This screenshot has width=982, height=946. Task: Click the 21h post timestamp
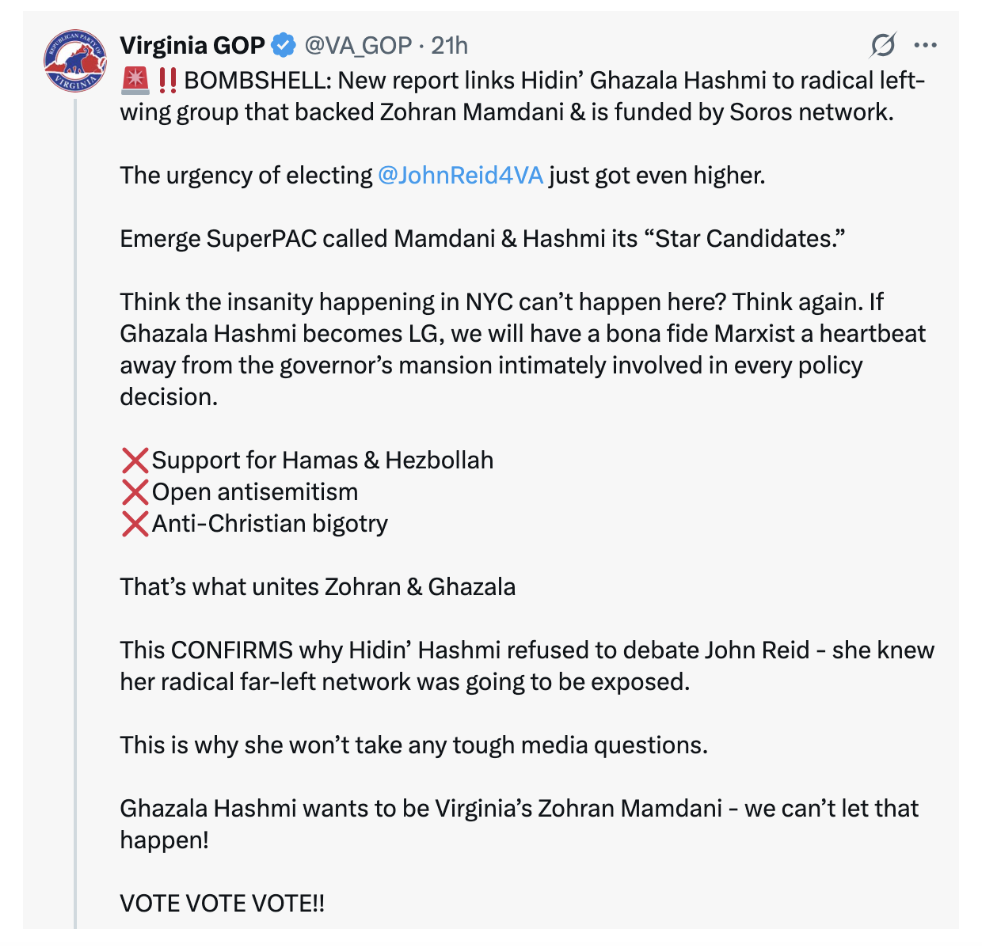[449, 45]
